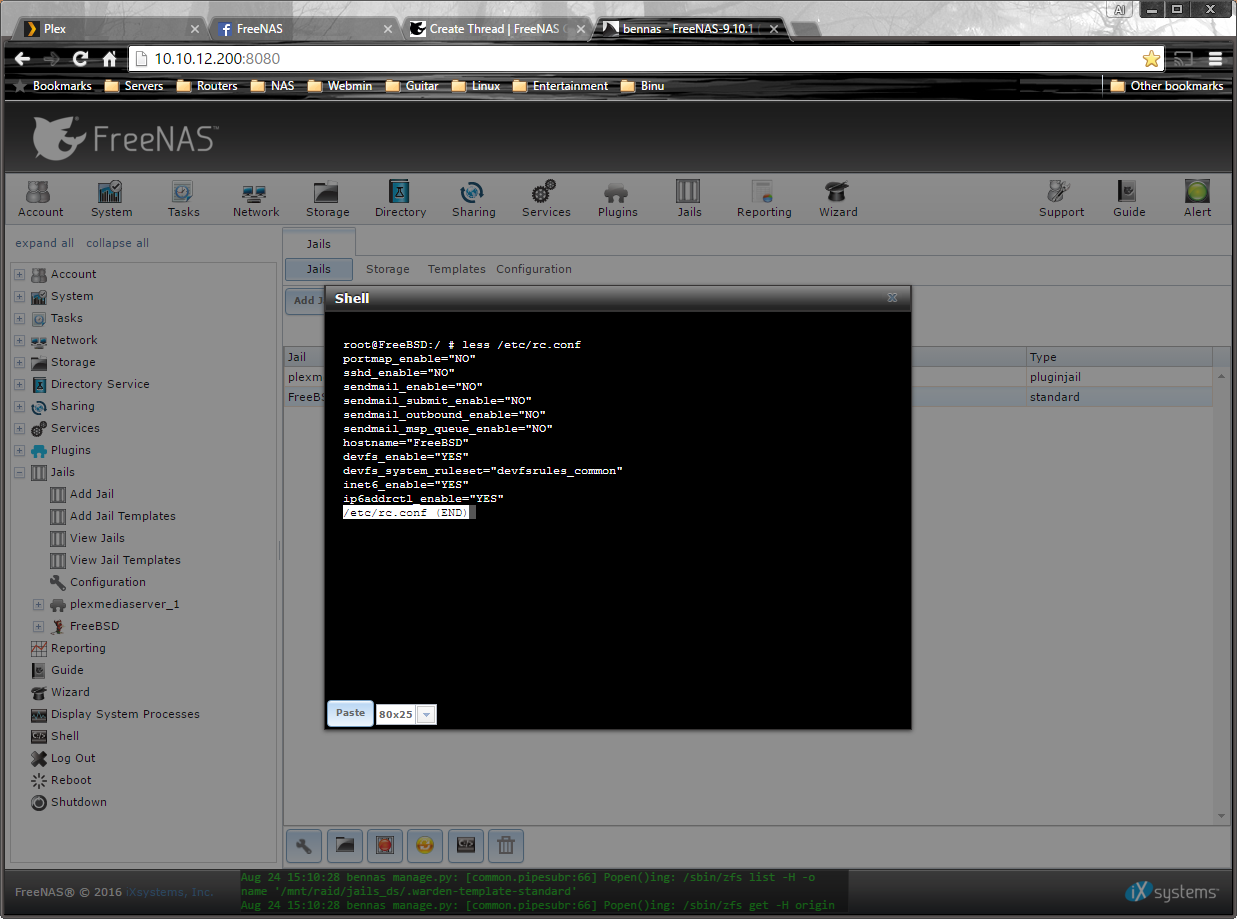Viewport: 1237px width, 919px height.
Task: Open the Storage toolbar icon
Action: 327,198
